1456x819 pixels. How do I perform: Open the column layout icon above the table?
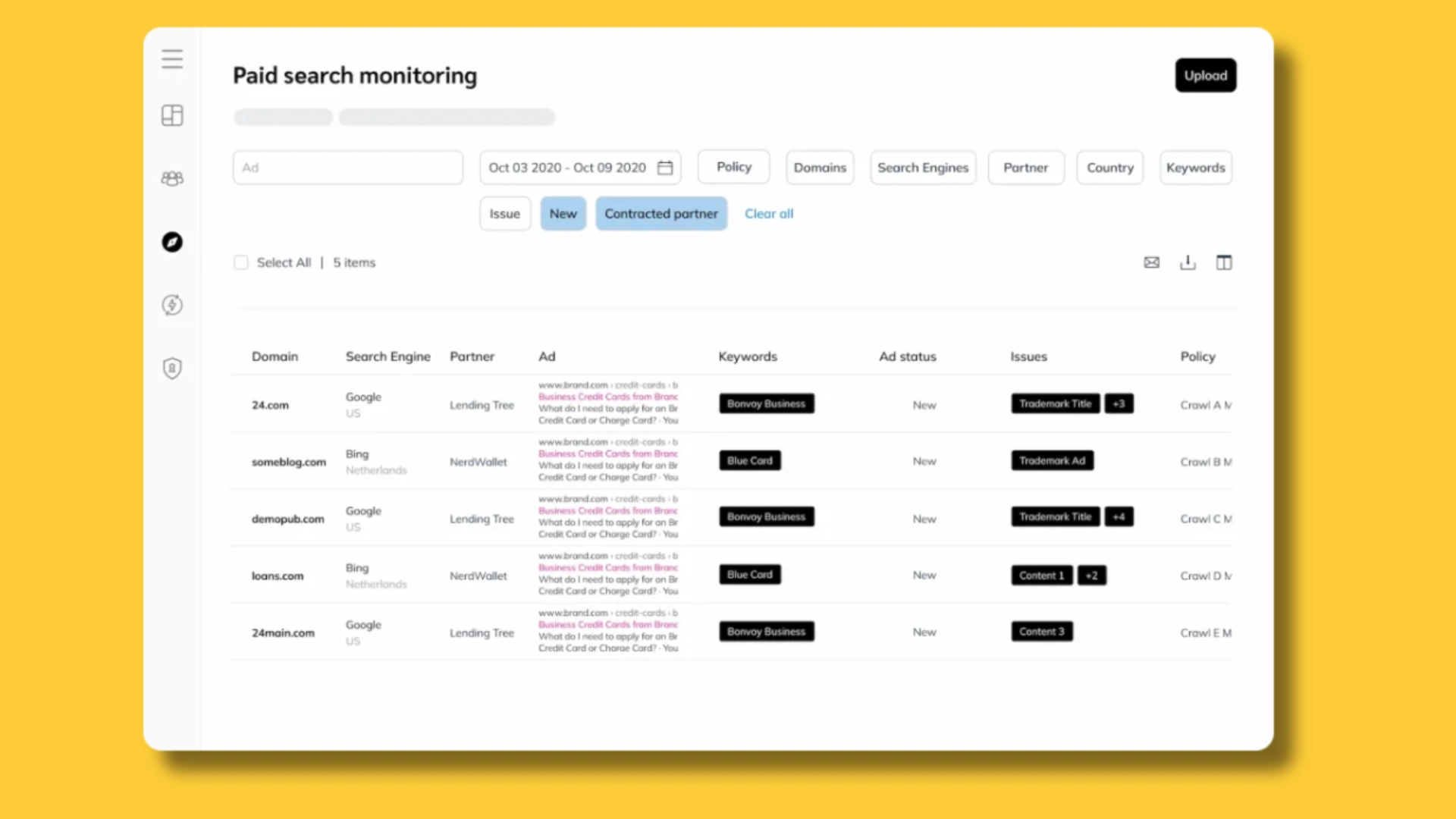(x=1224, y=262)
